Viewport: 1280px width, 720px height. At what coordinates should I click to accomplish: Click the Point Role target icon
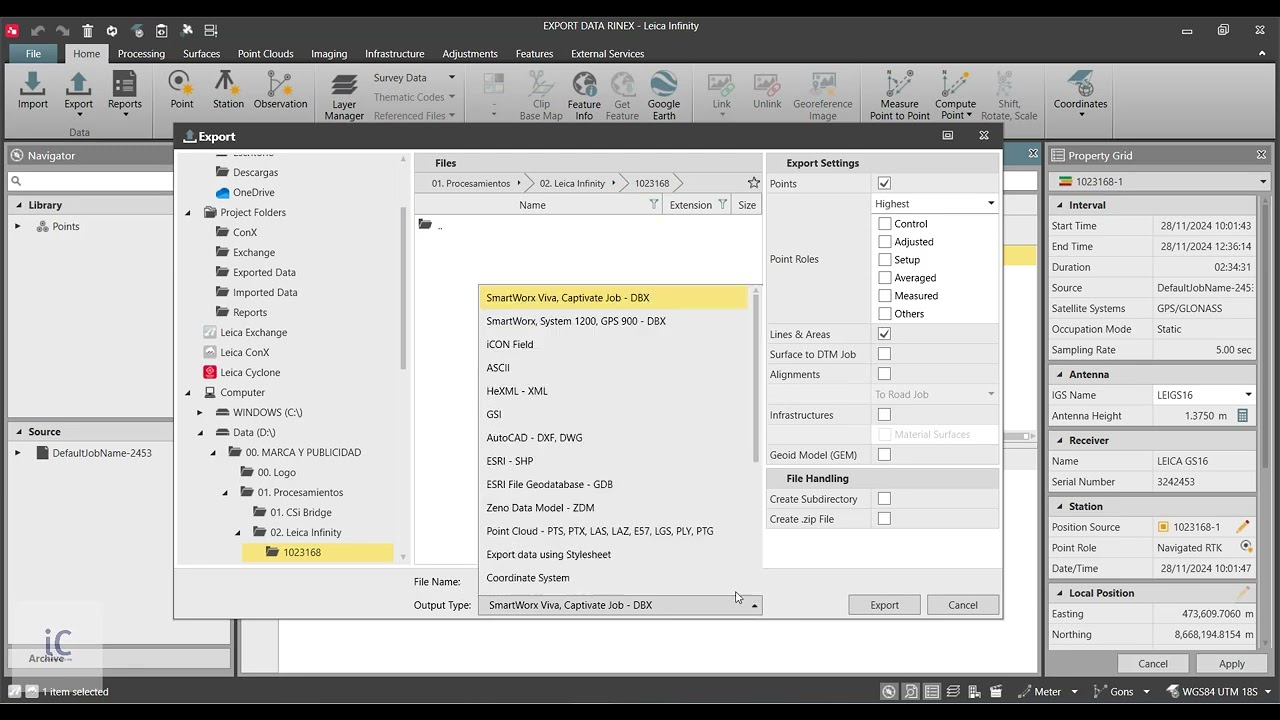(x=1246, y=547)
